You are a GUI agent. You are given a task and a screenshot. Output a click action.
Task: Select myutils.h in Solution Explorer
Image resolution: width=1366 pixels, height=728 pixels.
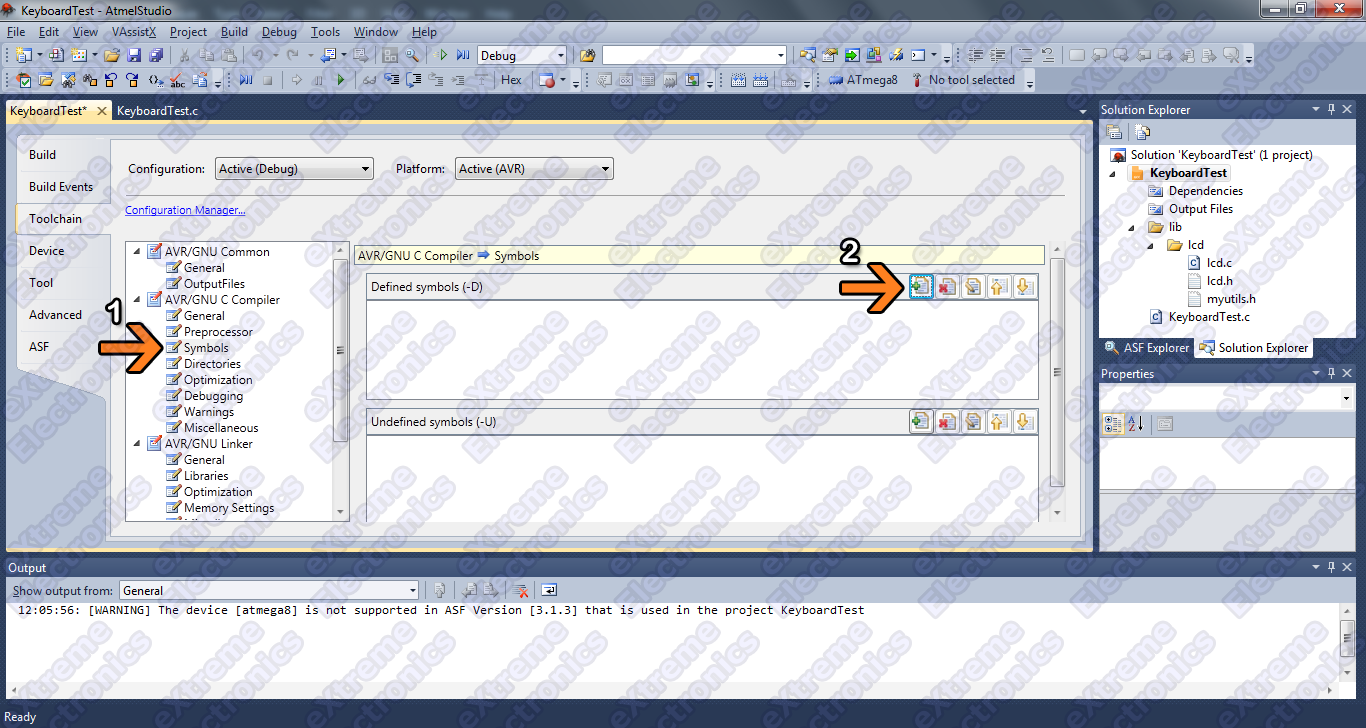1231,299
